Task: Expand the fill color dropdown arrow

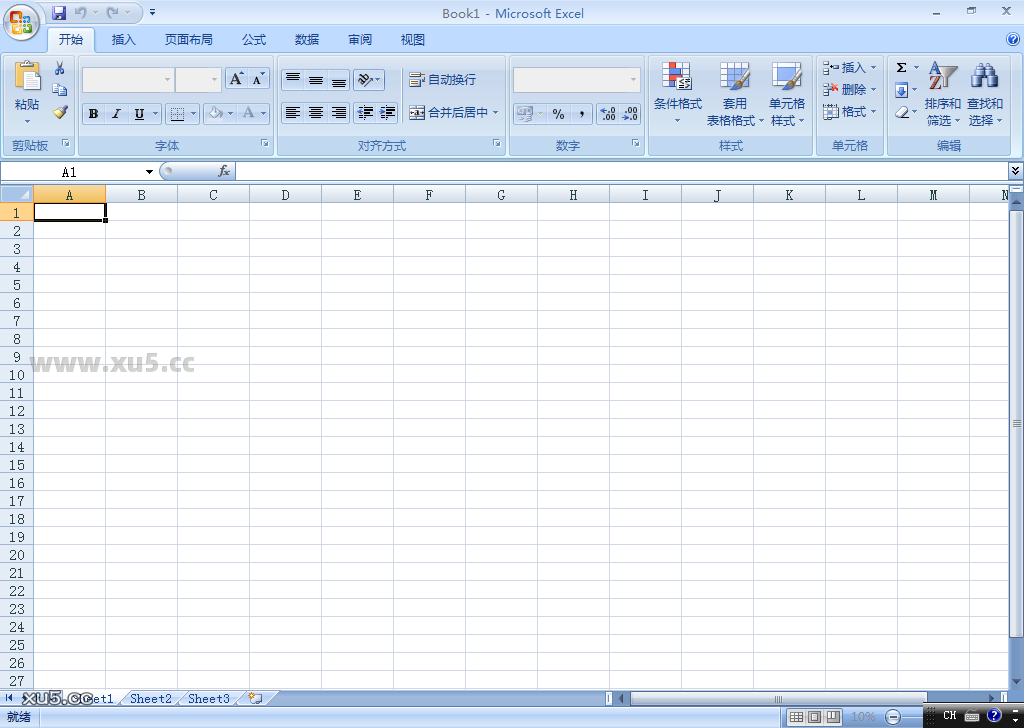Action: click(x=228, y=113)
